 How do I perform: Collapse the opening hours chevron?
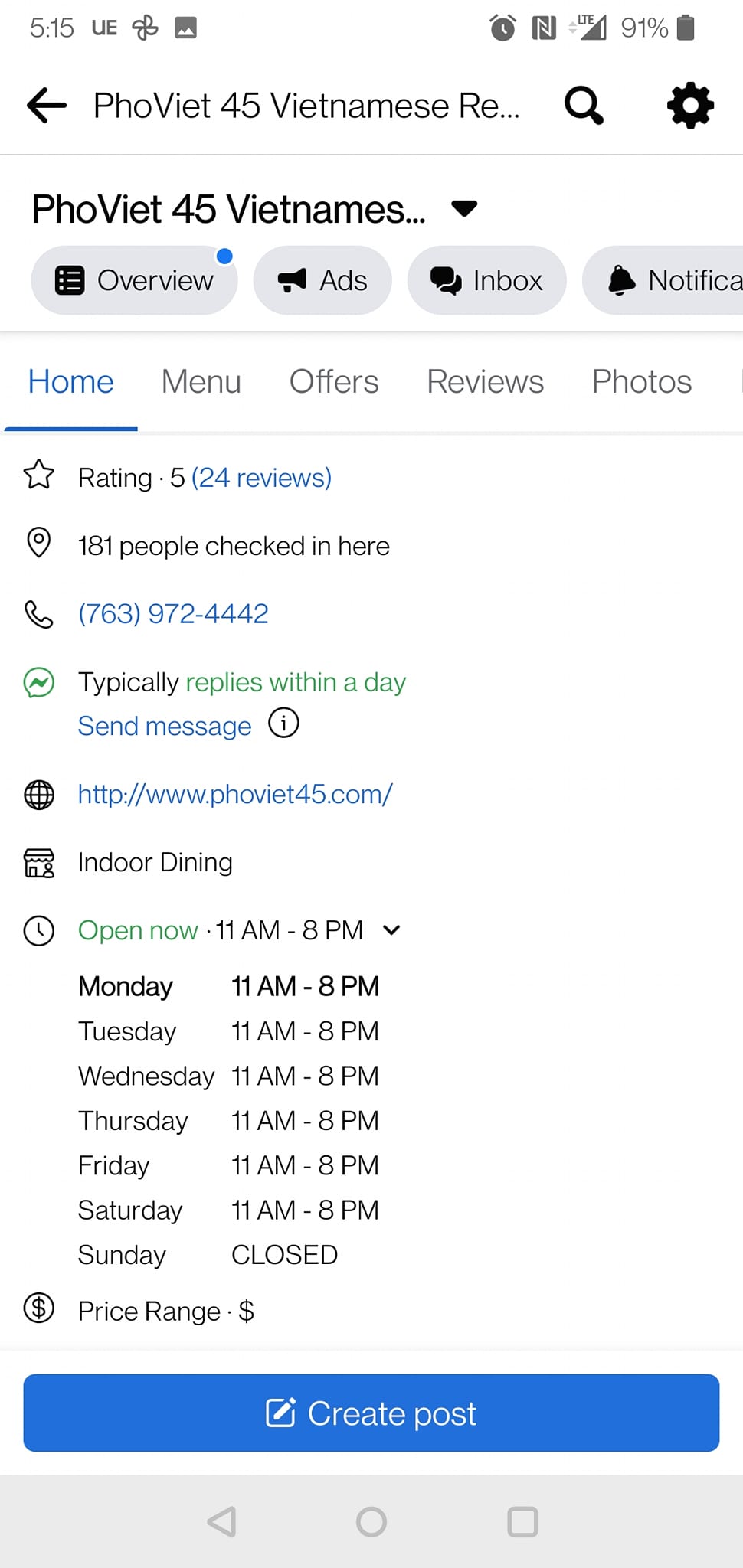(x=391, y=930)
